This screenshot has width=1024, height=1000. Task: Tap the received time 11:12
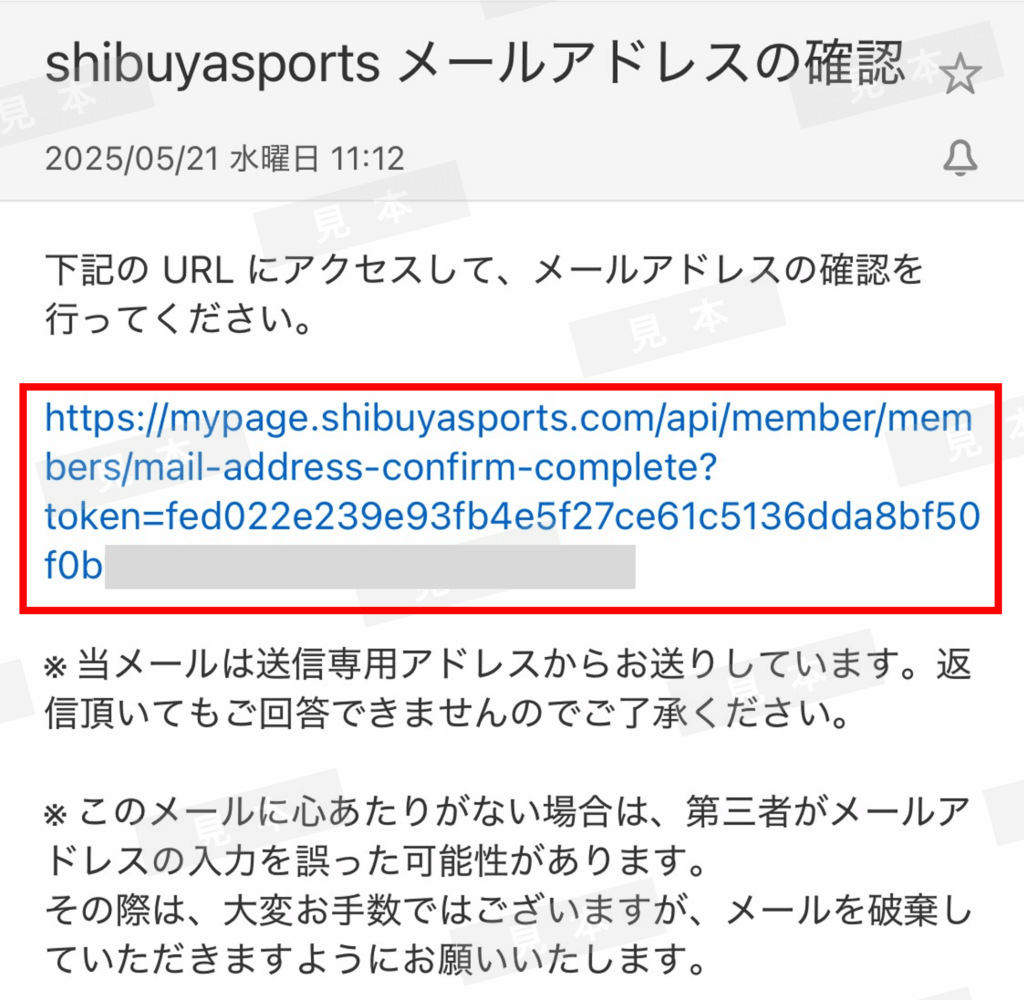click(368, 159)
